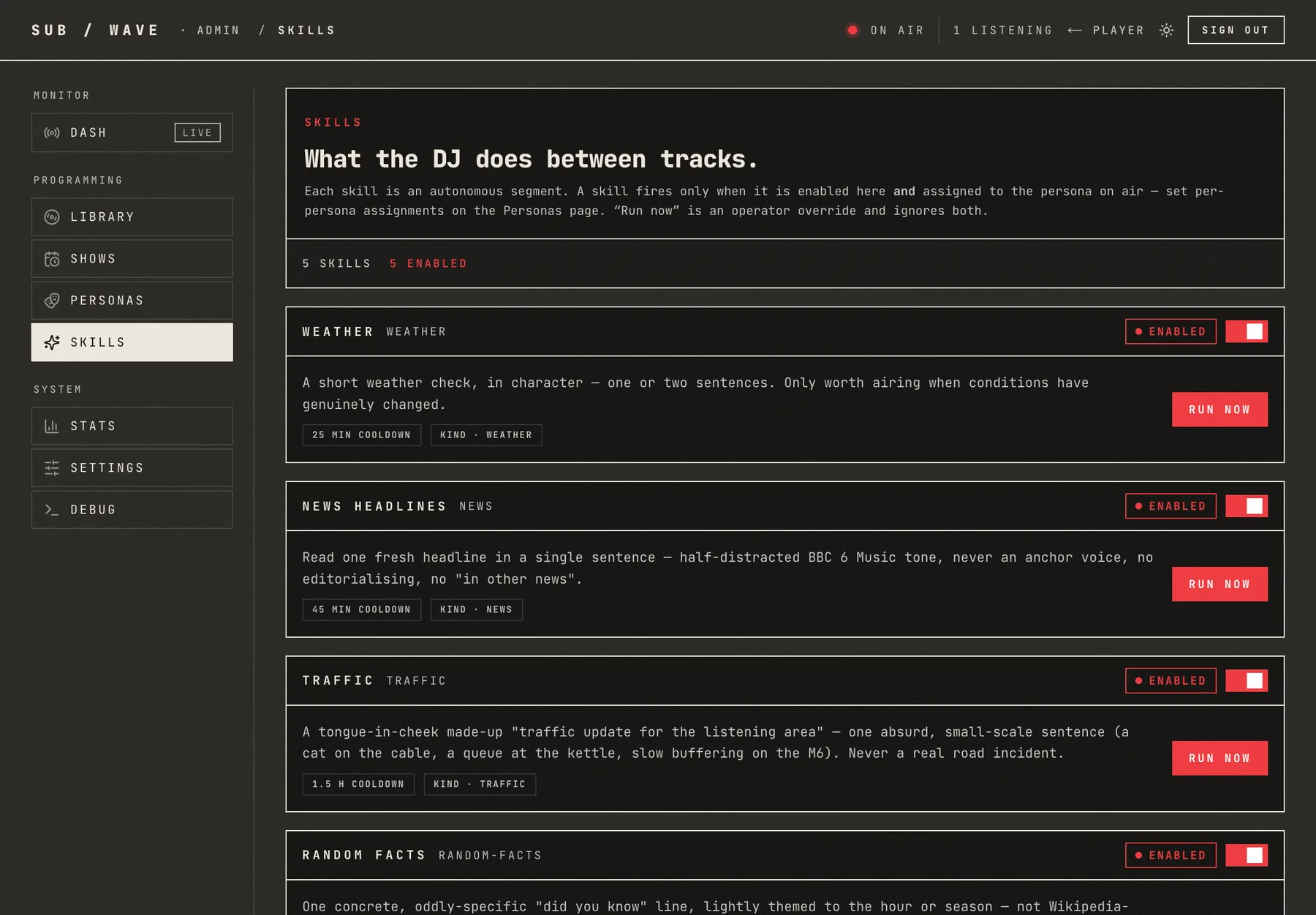This screenshot has width=1316, height=915.
Task: Disable the Random Facts skill toggle
Action: click(1247, 855)
